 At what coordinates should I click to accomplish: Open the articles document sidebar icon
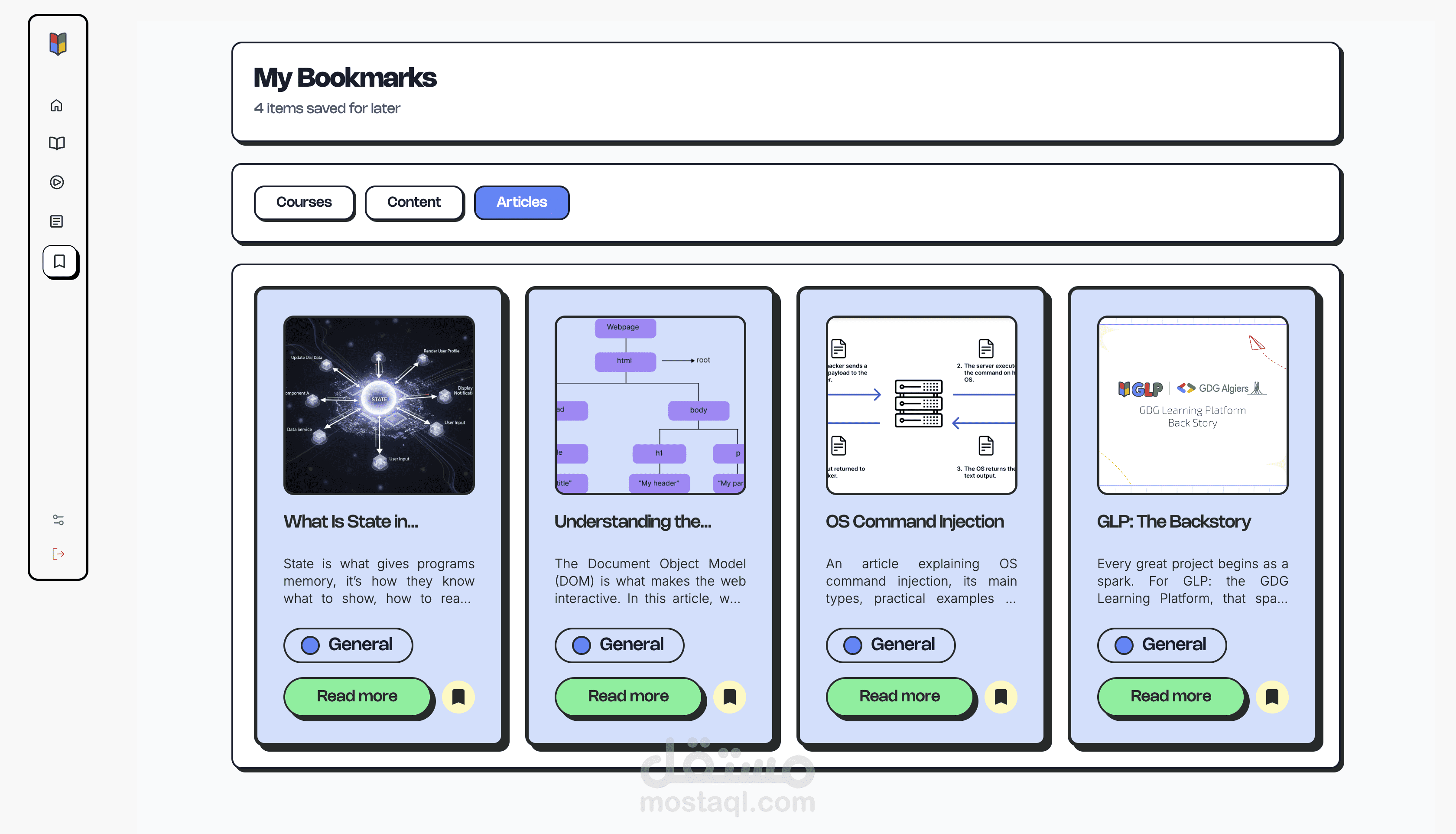pos(57,221)
